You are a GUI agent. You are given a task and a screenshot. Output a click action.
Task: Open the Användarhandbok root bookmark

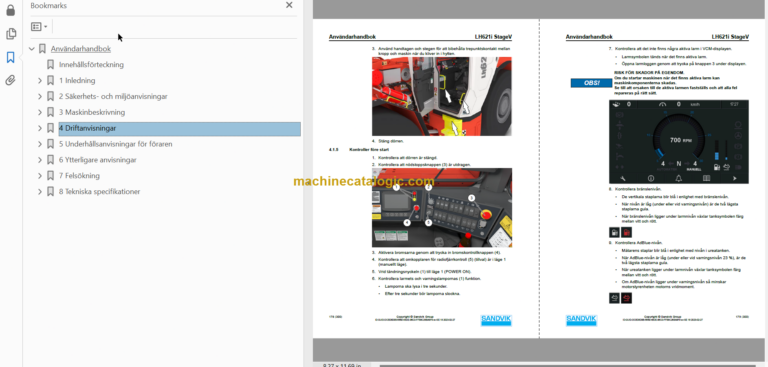81,49
